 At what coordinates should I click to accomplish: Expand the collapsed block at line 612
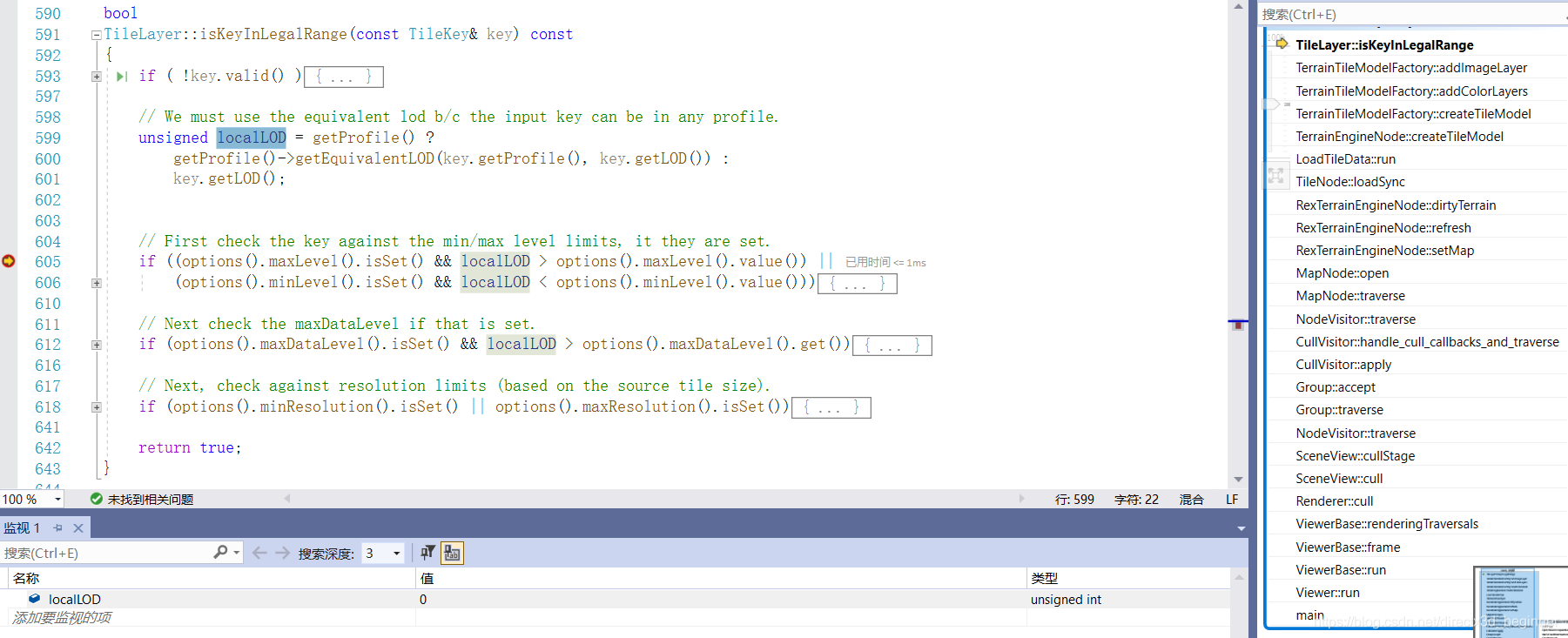[97, 345]
